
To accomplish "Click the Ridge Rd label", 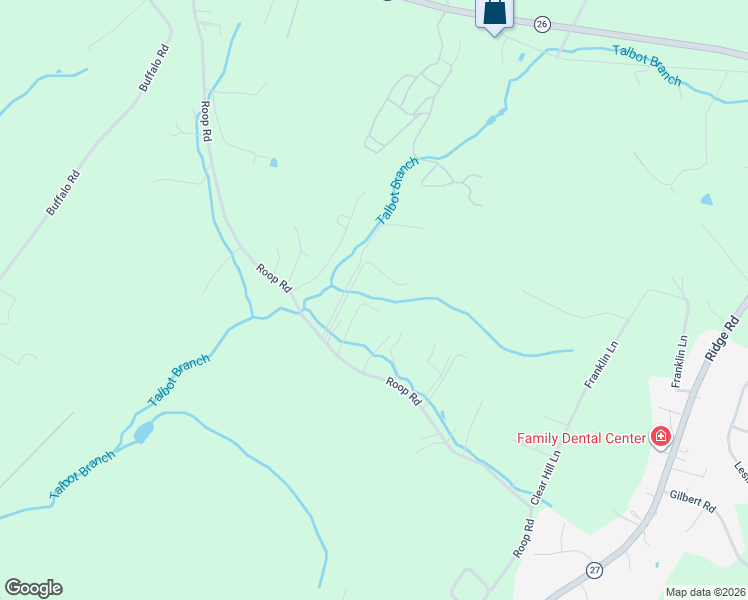I will coord(722,338).
